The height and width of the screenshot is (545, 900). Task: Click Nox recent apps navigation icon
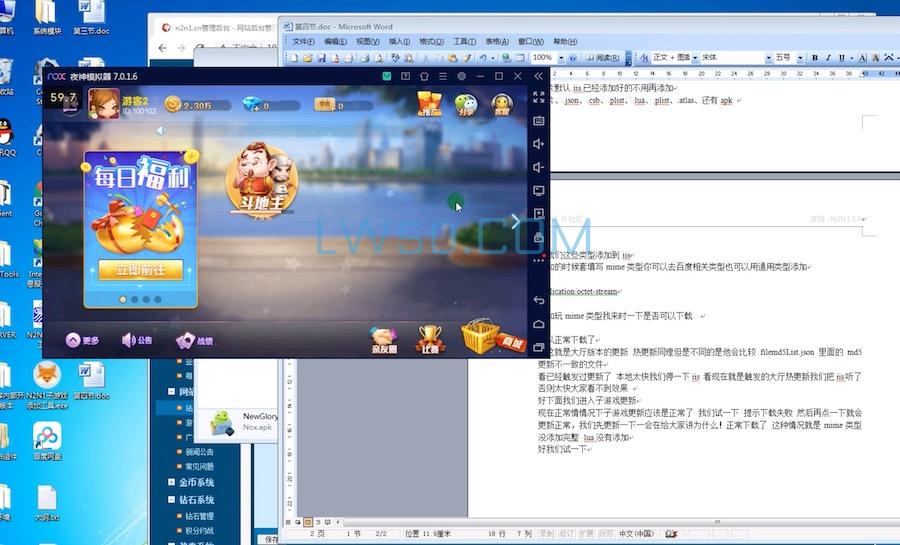tap(538, 348)
